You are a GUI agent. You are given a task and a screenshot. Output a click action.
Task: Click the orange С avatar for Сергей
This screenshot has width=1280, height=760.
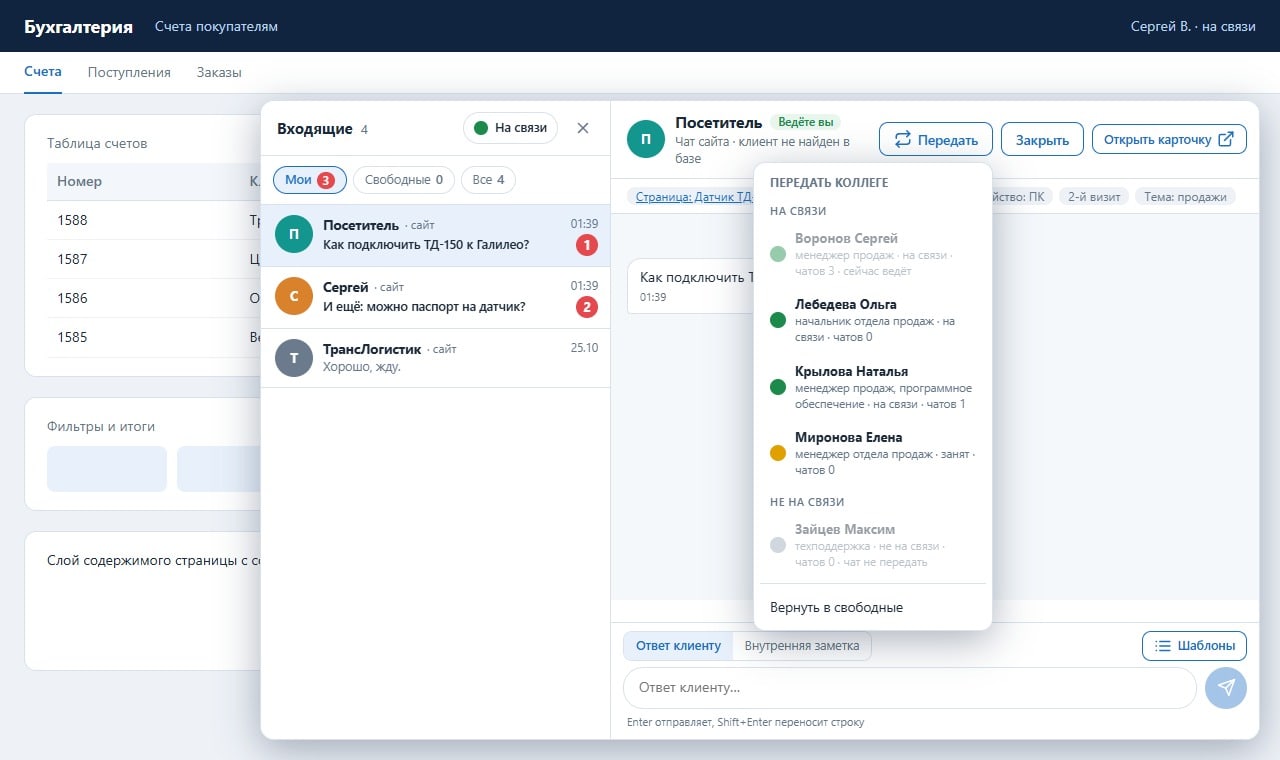[x=293, y=297]
